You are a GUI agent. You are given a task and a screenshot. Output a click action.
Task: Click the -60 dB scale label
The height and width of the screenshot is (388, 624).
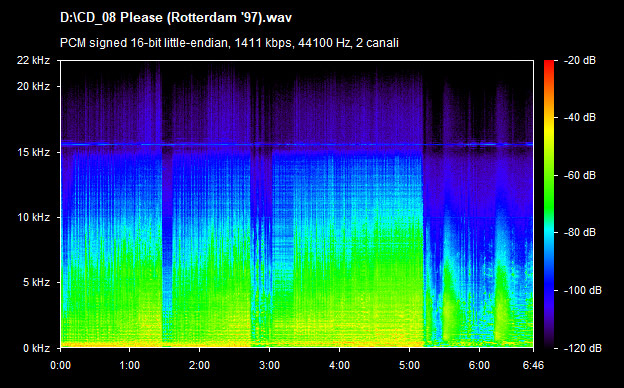pyautogui.click(x=580, y=175)
